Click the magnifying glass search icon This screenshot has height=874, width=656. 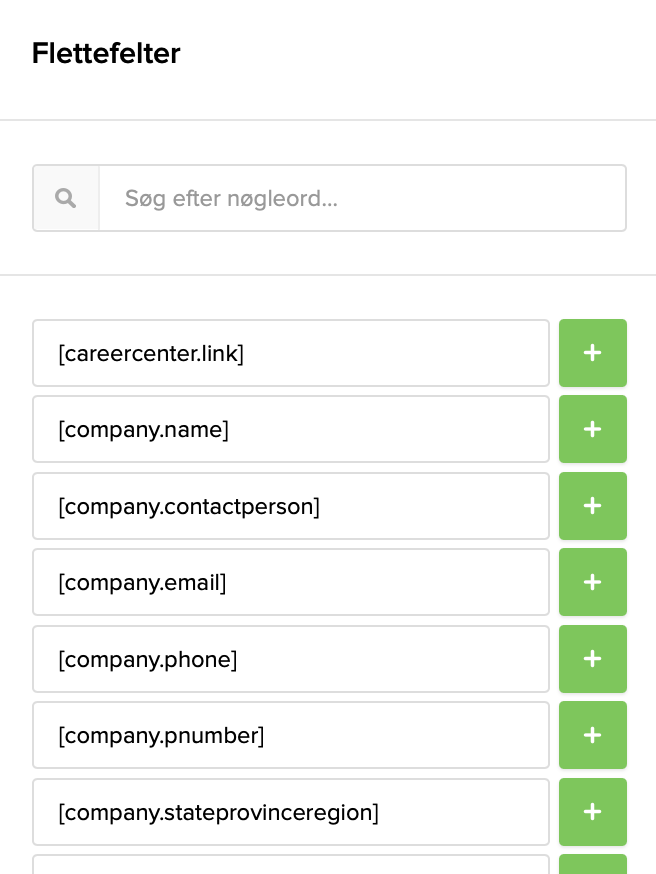pos(65,197)
